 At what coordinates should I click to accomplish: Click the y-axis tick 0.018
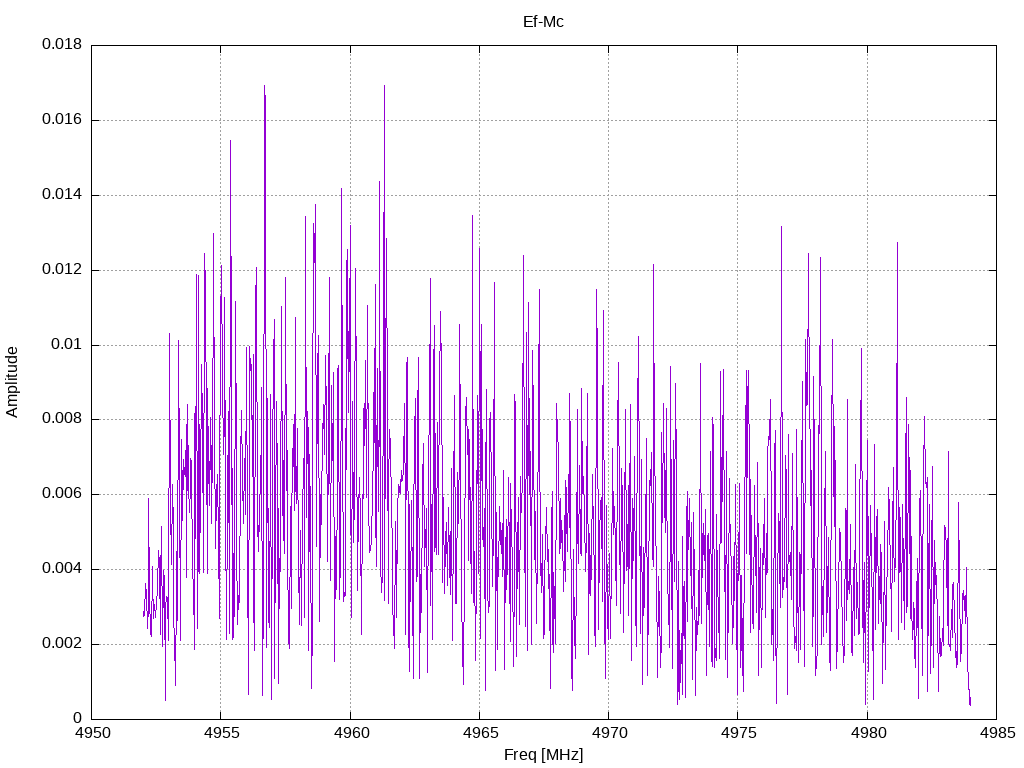62,44
